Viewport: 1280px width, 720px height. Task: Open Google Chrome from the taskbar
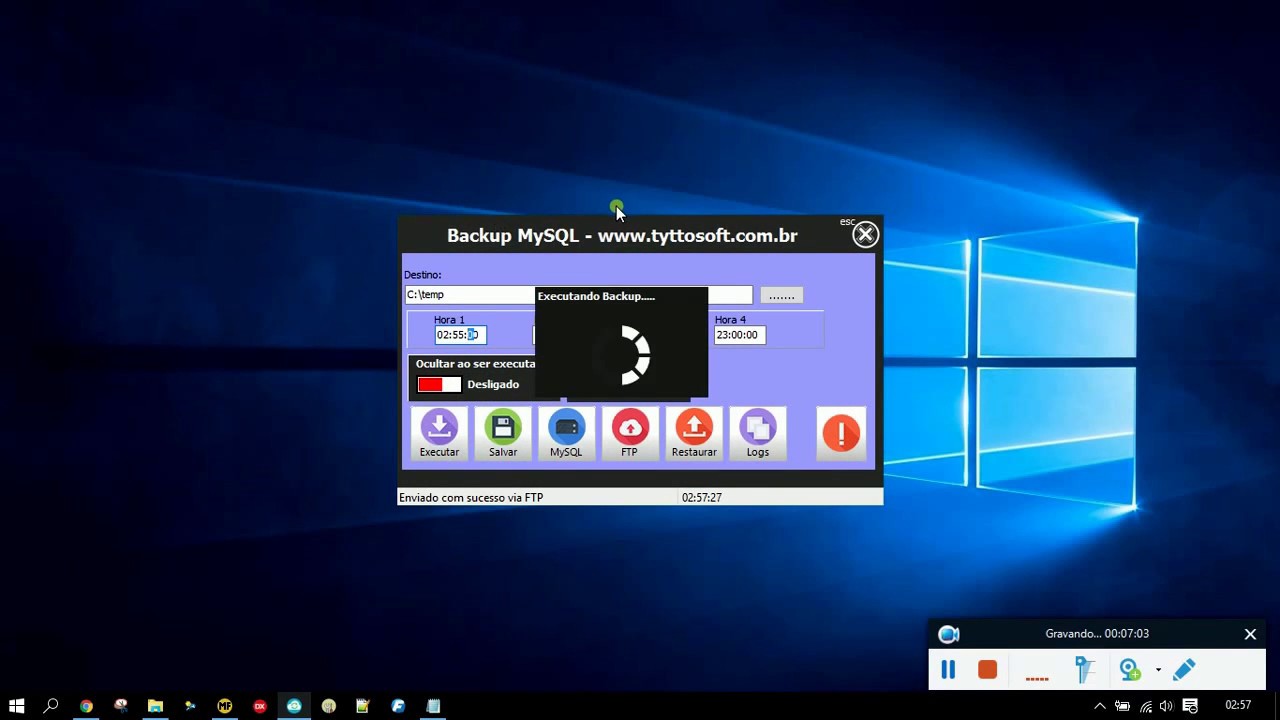86,706
